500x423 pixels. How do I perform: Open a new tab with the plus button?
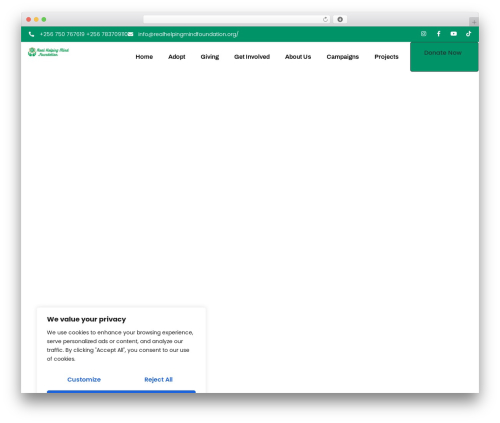point(474,22)
